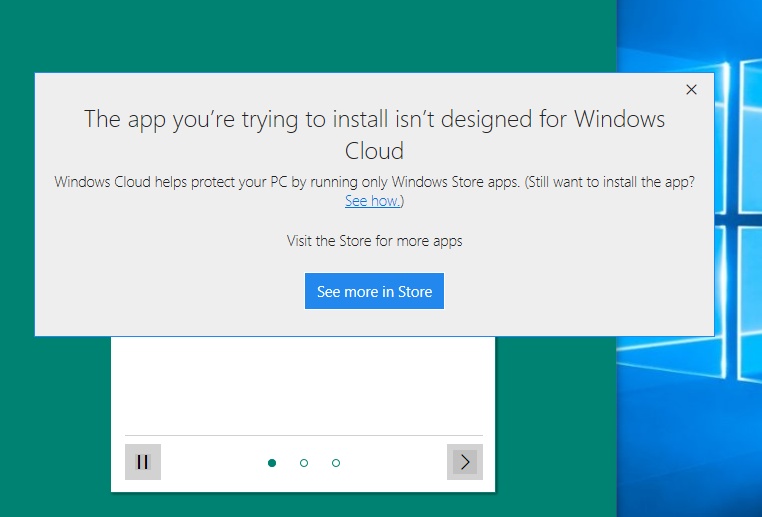This screenshot has width=762, height=517.
Task: Click the See more in Store button
Action: (x=374, y=291)
